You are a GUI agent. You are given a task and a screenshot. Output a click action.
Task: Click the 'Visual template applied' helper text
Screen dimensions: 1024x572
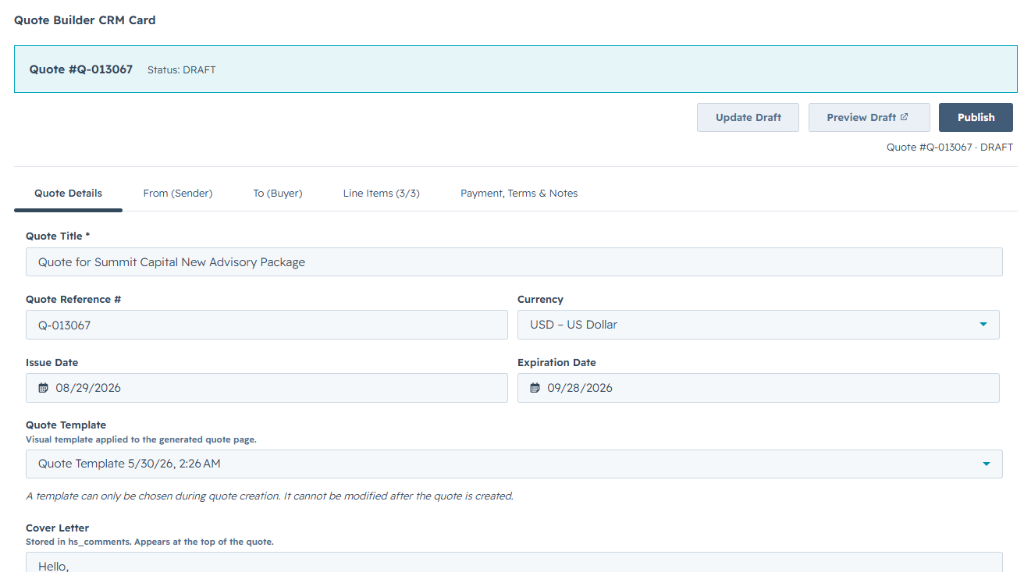[x=141, y=440]
